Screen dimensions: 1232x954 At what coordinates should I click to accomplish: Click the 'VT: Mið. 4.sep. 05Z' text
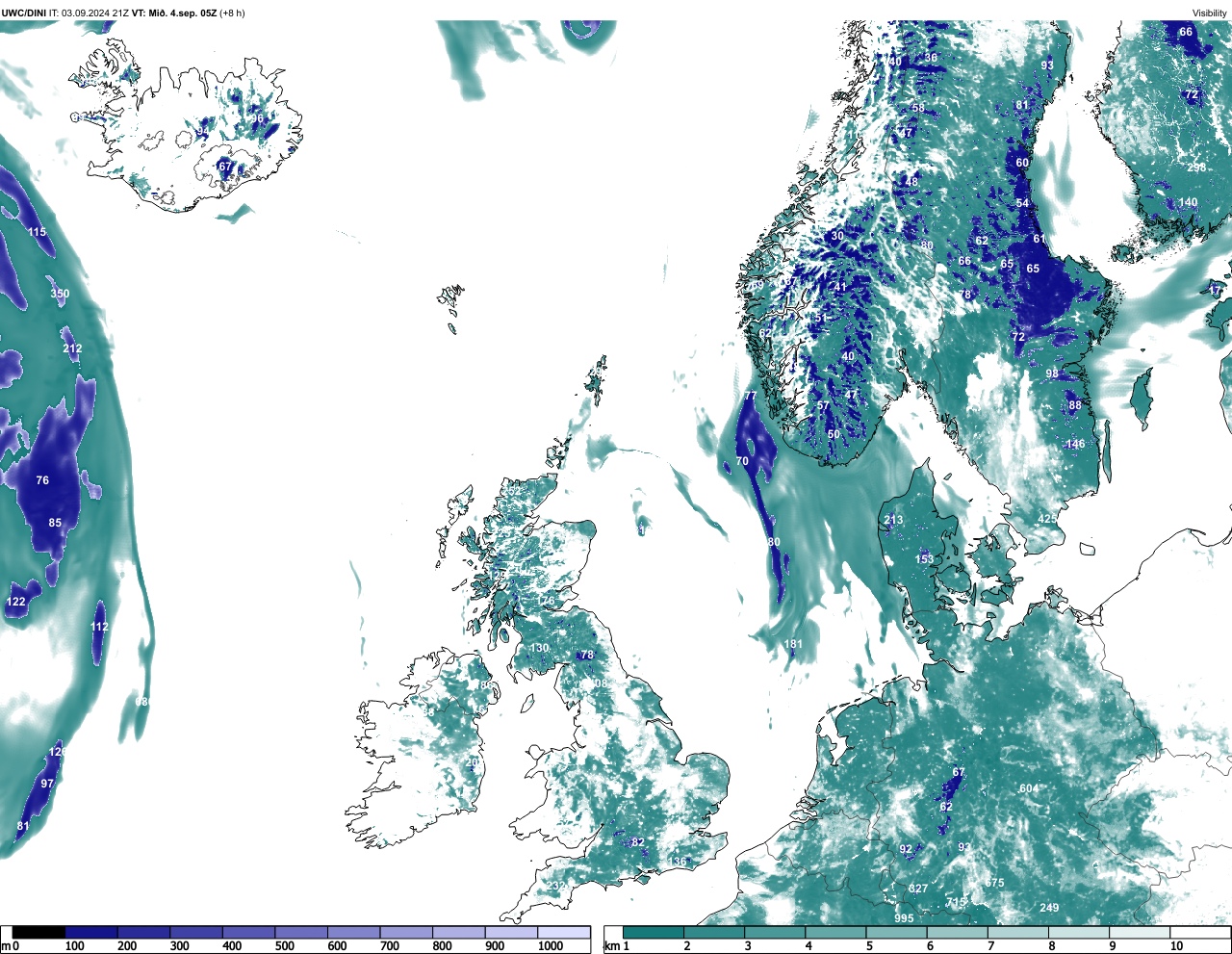pos(175,13)
